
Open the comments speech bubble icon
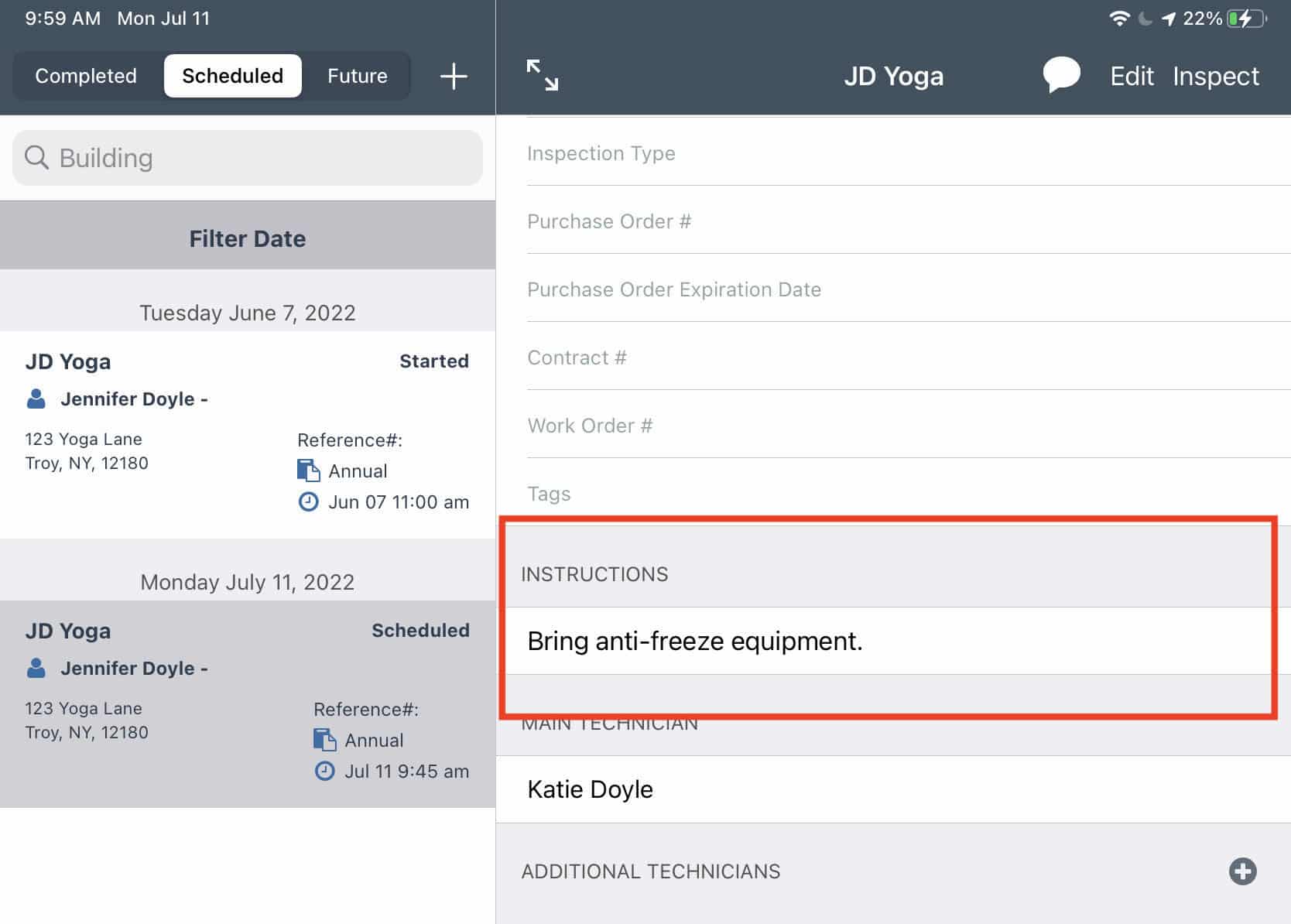tap(1060, 75)
